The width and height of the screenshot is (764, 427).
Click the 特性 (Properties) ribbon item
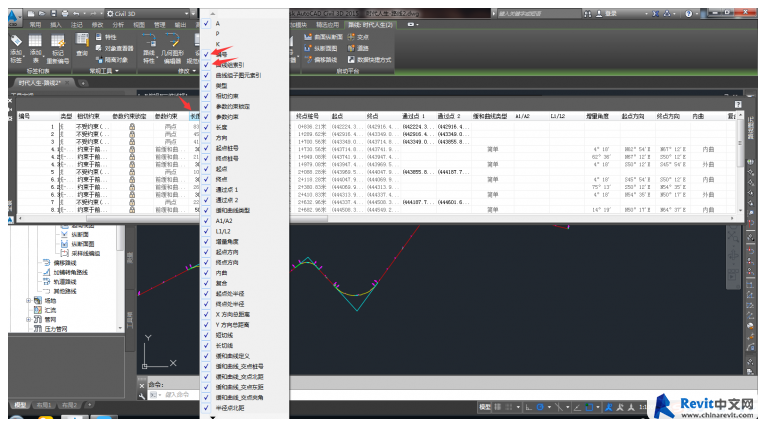[x=106, y=37]
